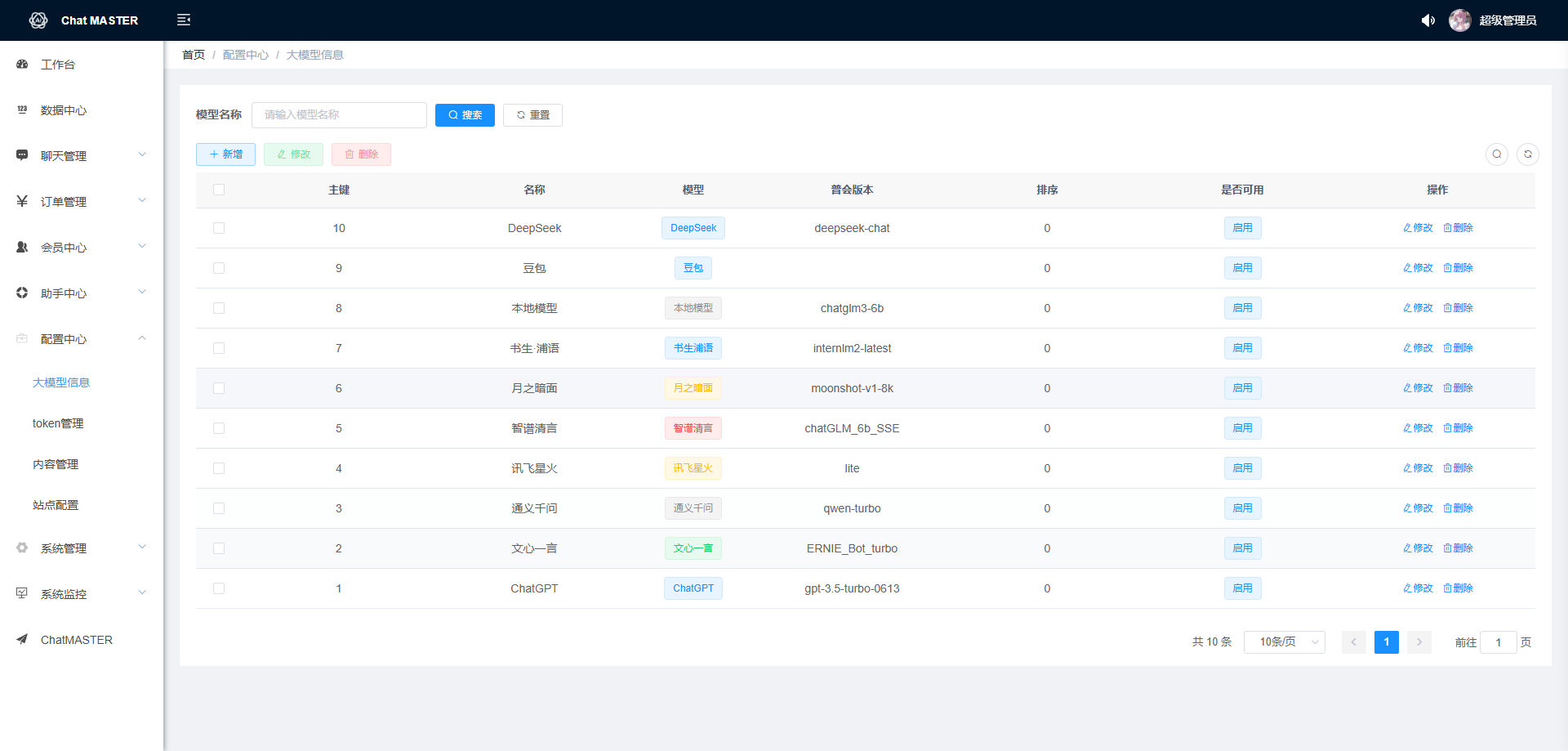Open token管理 in the sidebar submenu
Image resolution: width=1568 pixels, height=751 pixels.
(58, 423)
